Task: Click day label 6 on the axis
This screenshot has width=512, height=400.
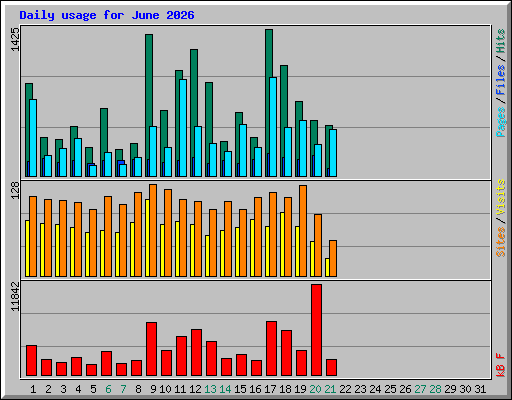Action: [108, 389]
